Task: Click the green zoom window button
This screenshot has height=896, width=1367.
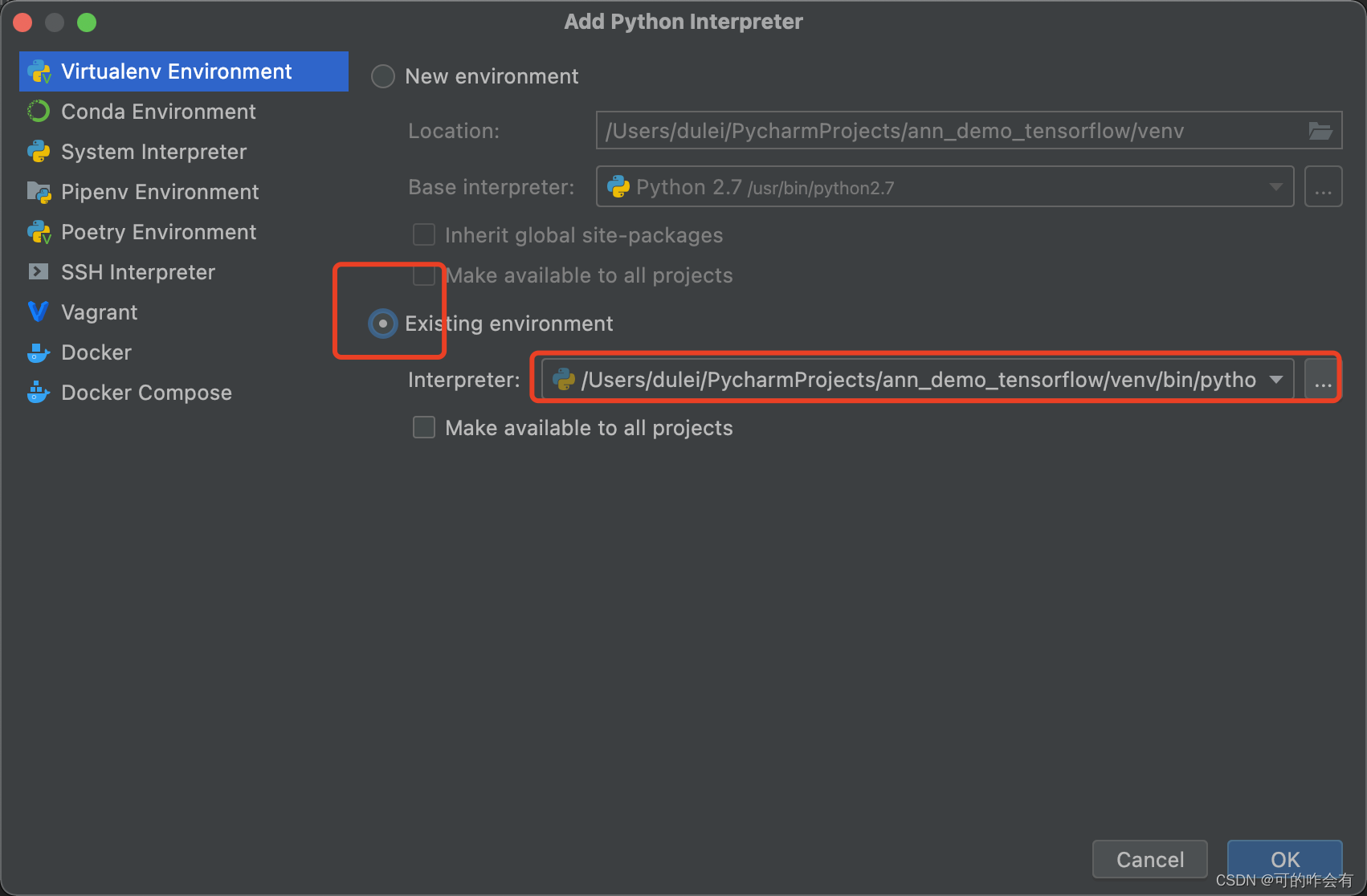Action: (x=87, y=22)
